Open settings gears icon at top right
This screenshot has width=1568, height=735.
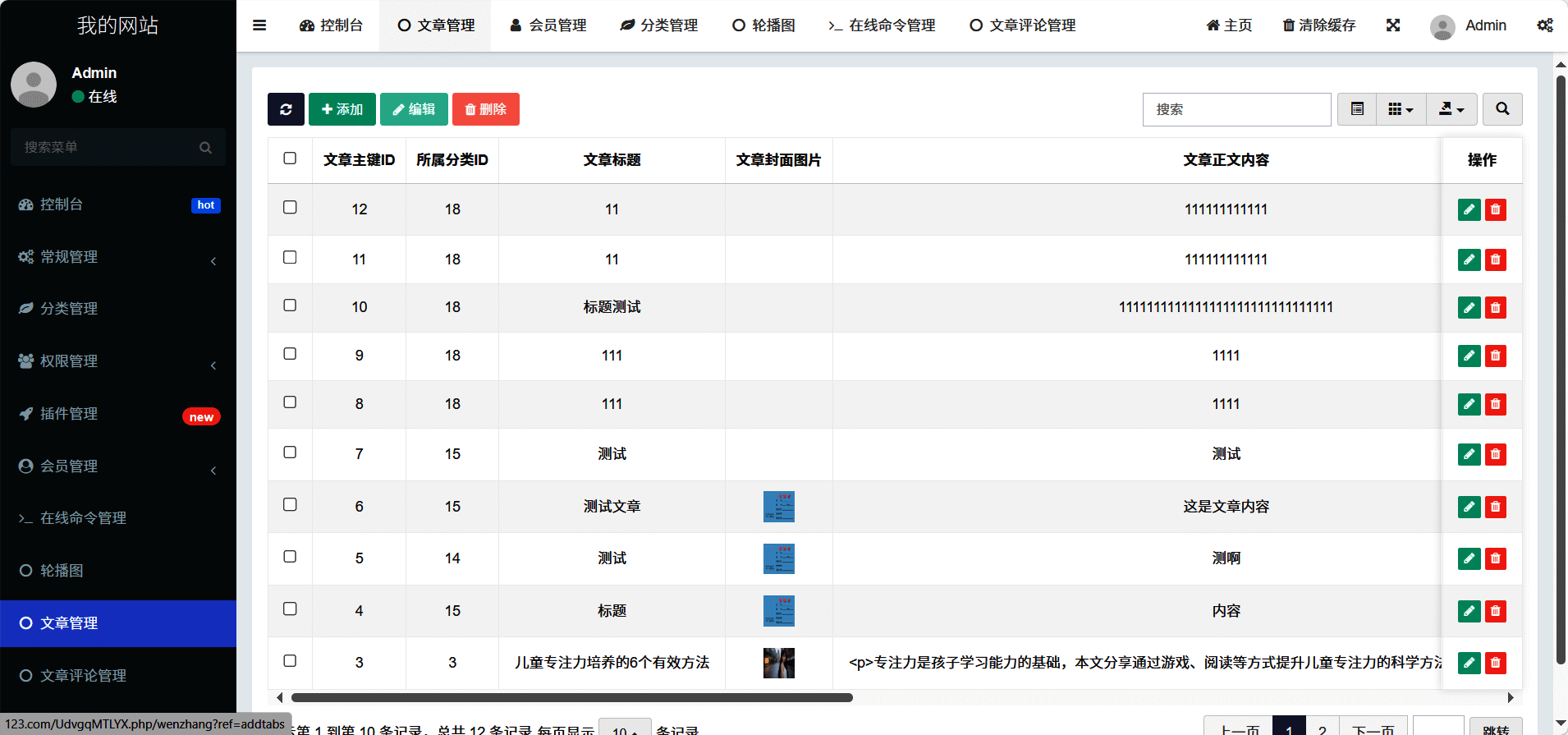coord(1544,25)
